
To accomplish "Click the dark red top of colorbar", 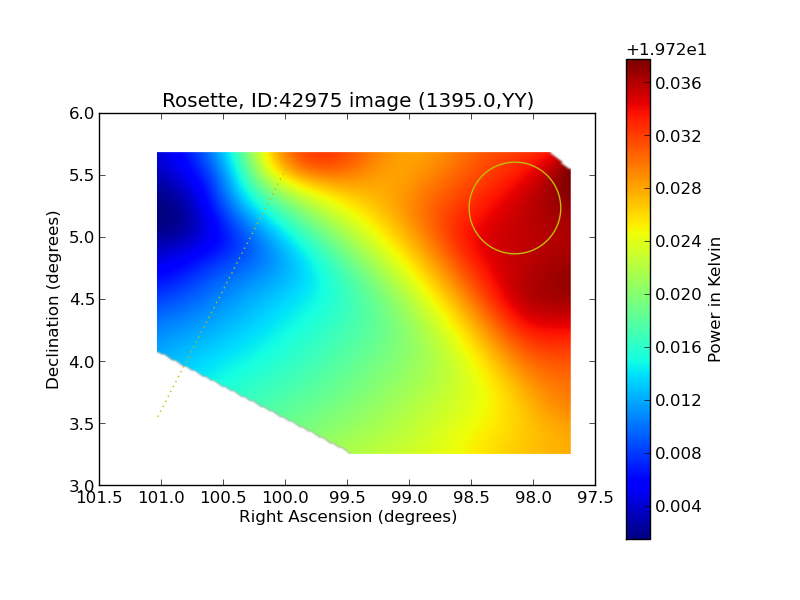I will click(638, 66).
